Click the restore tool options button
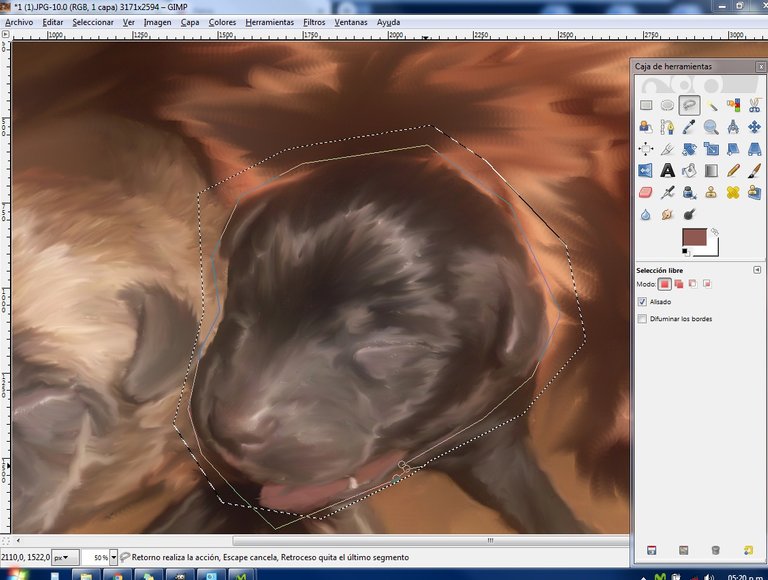 [684, 551]
